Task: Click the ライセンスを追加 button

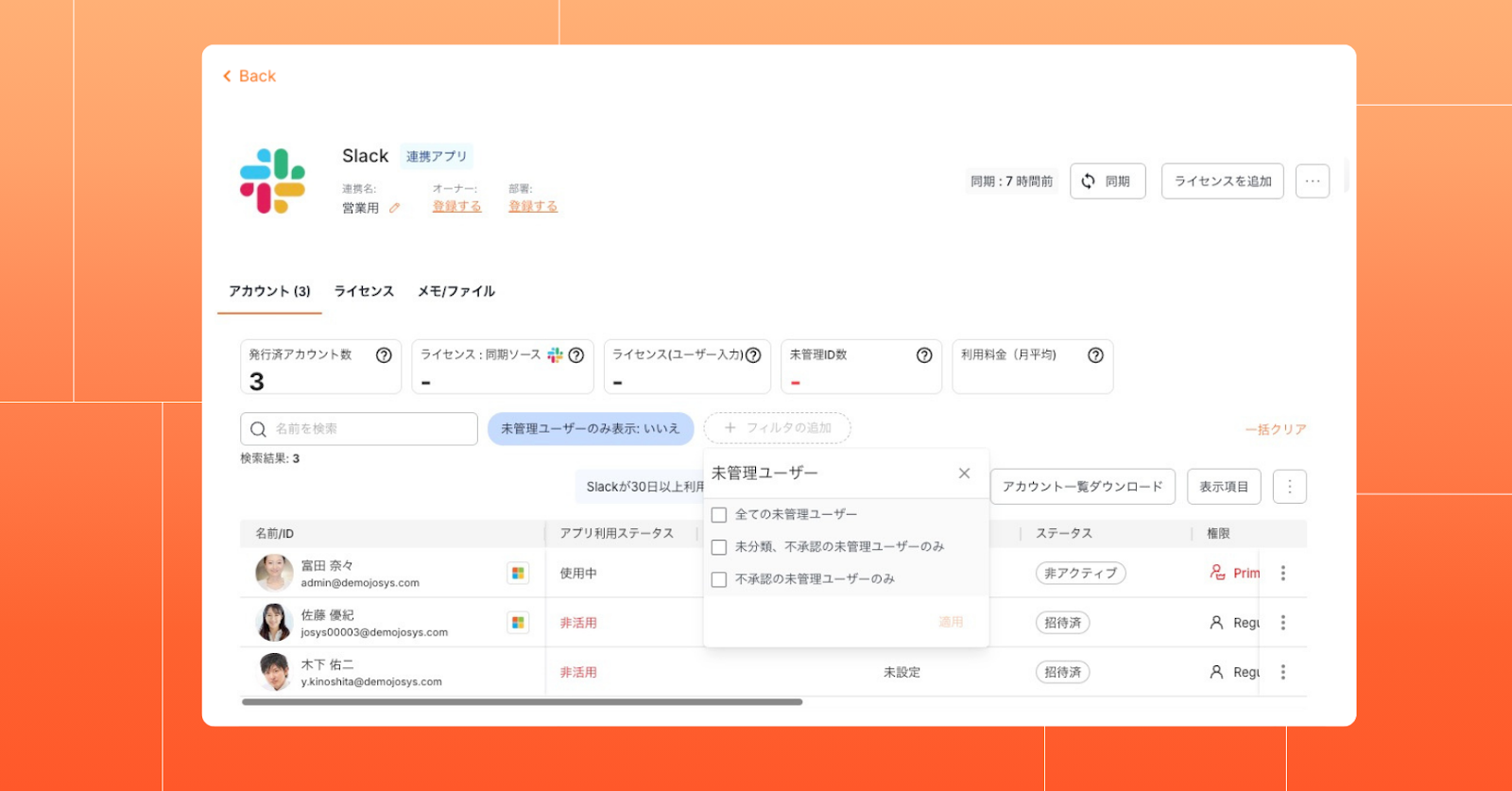Action: [1222, 181]
